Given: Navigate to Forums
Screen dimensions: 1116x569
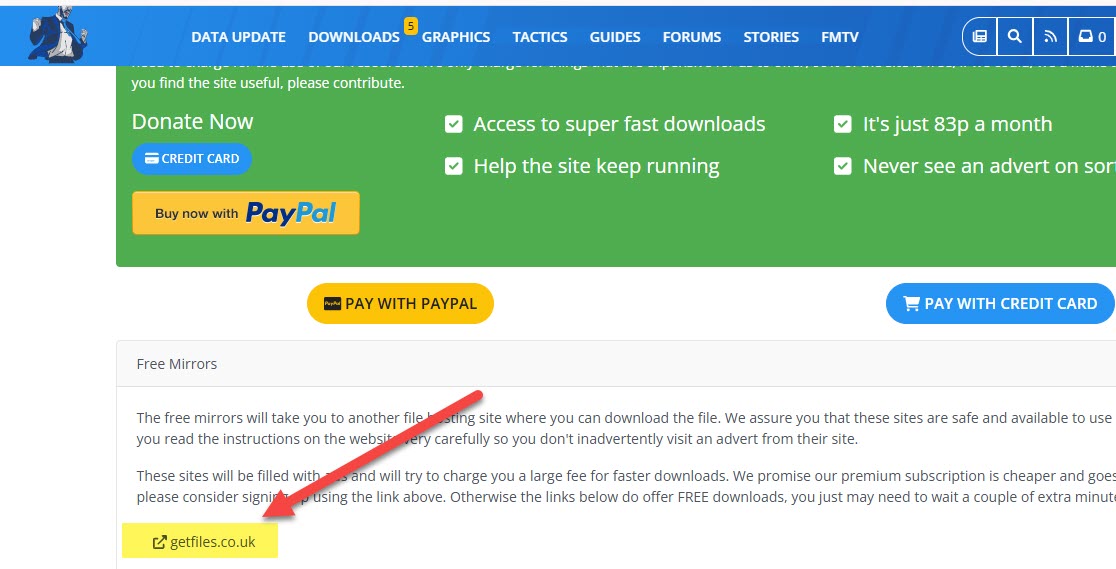Looking at the screenshot, I should (691, 37).
